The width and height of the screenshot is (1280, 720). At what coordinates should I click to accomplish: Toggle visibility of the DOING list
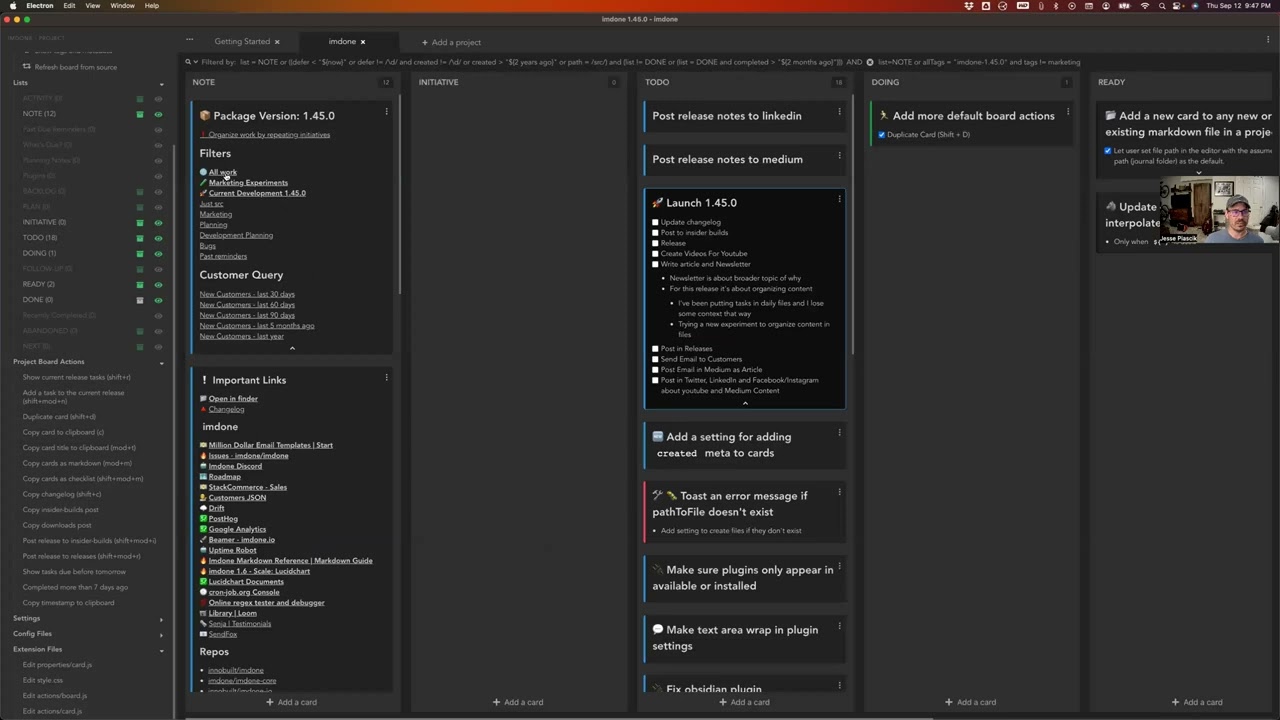tap(158, 253)
